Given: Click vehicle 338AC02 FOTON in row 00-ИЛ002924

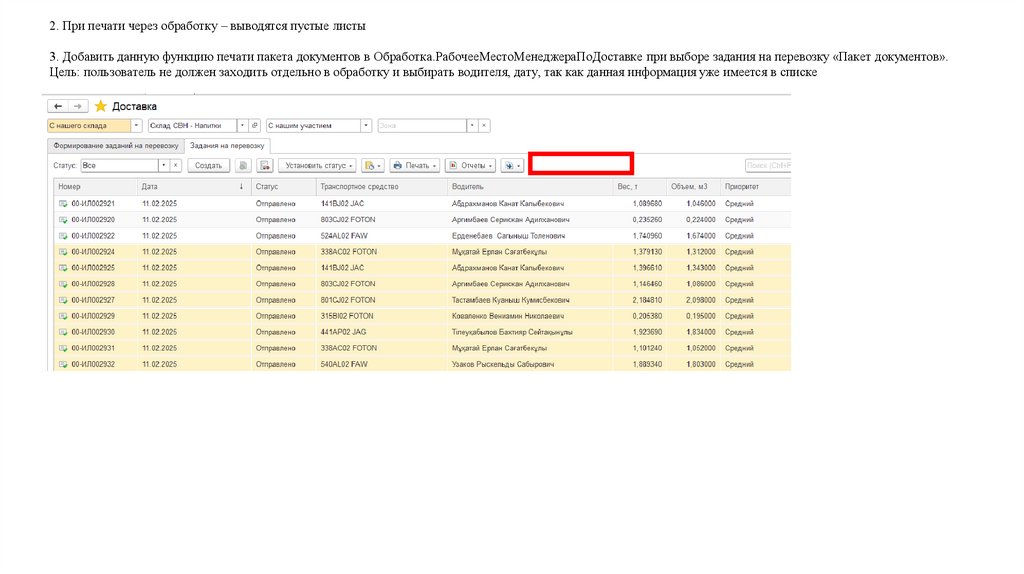Looking at the screenshot, I should point(348,252).
